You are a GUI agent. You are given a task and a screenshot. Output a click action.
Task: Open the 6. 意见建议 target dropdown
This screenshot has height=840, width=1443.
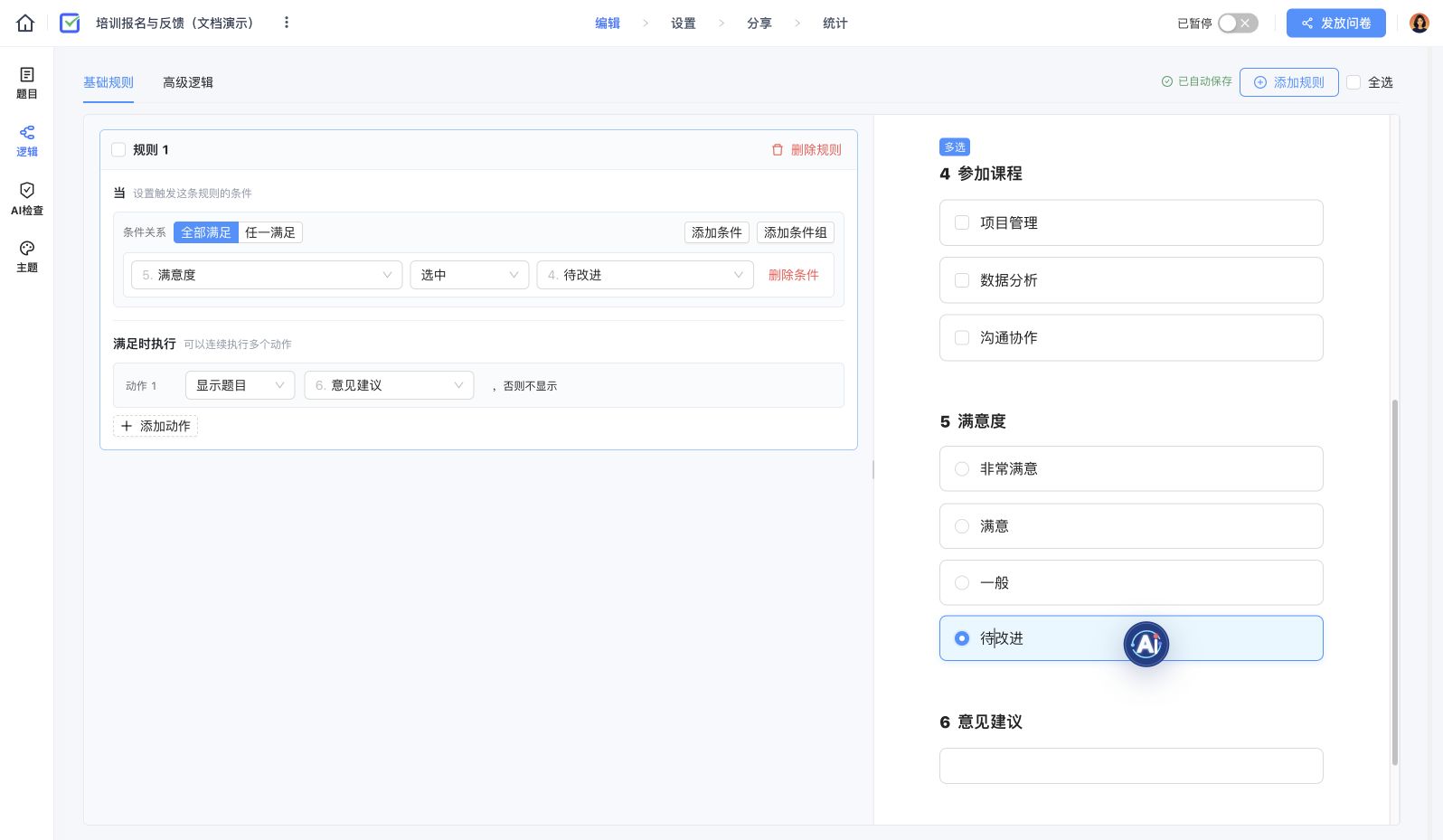click(389, 385)
